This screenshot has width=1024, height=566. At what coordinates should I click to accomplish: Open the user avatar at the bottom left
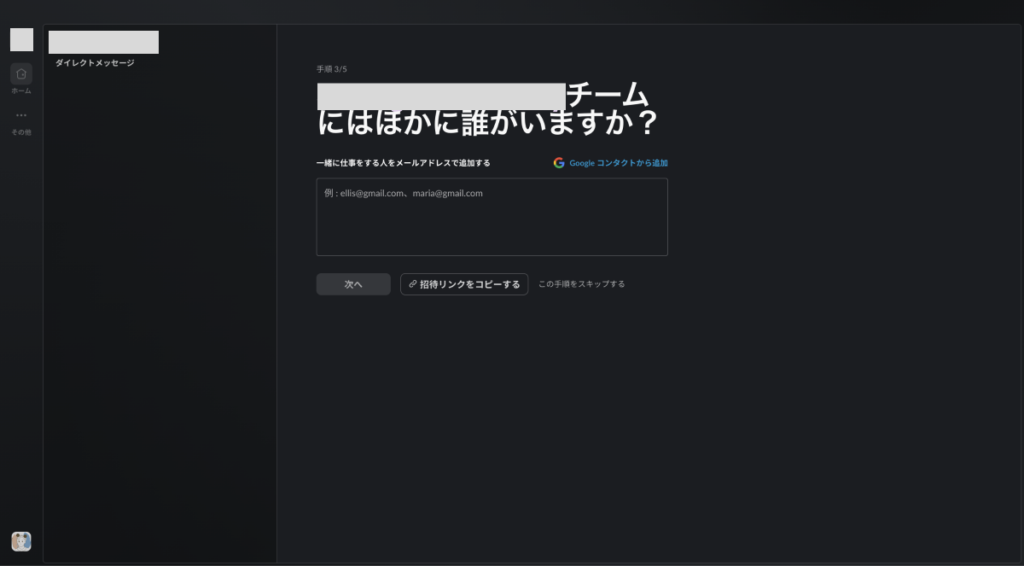pos(21,541)
